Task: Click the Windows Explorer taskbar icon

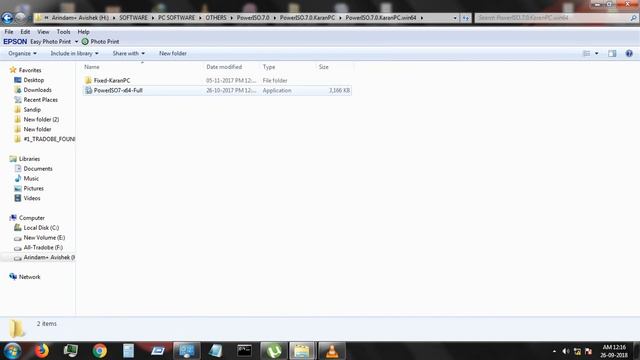Action: tap(302, 351)
